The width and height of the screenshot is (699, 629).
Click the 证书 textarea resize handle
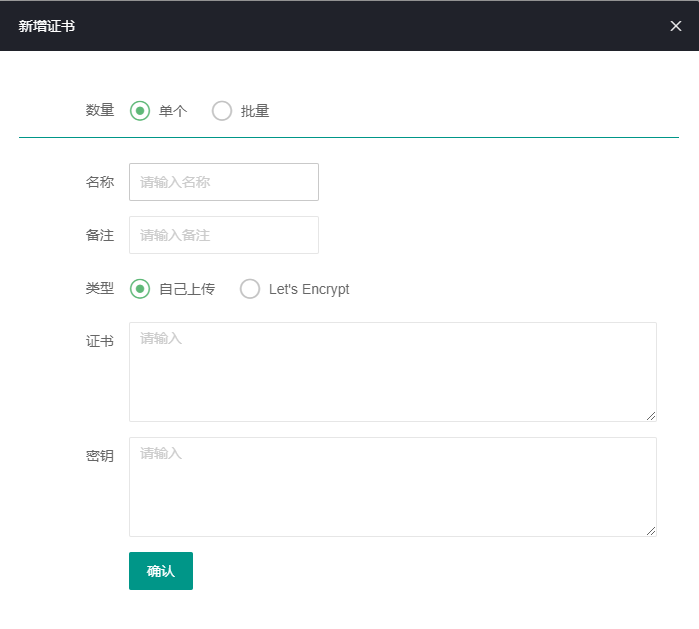pos(651,416)
